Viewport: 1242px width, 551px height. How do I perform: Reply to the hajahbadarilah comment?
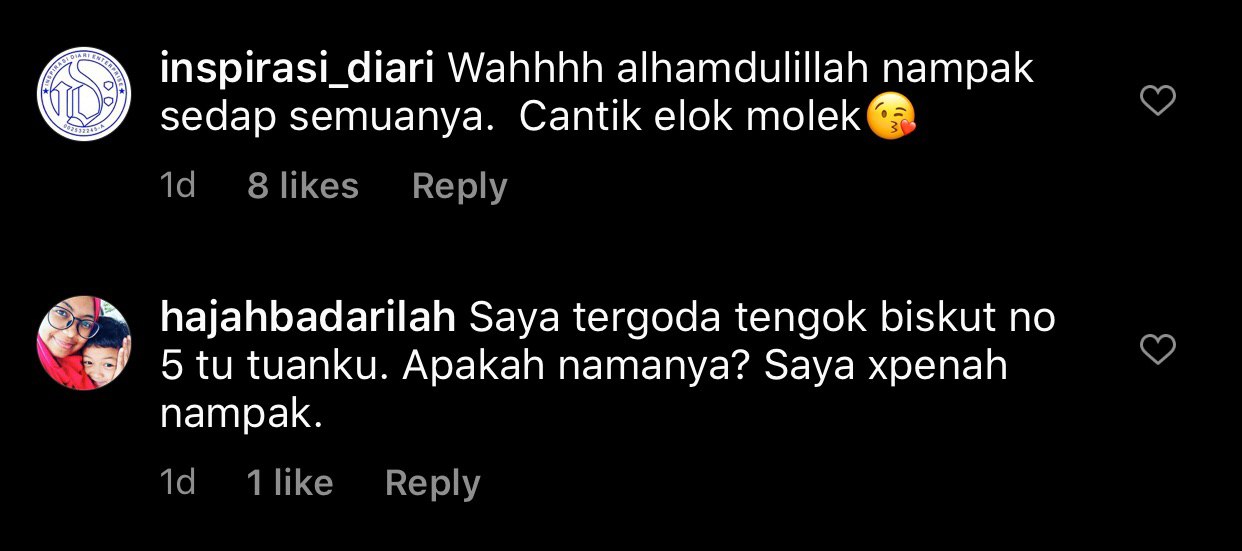click(432, 483)
